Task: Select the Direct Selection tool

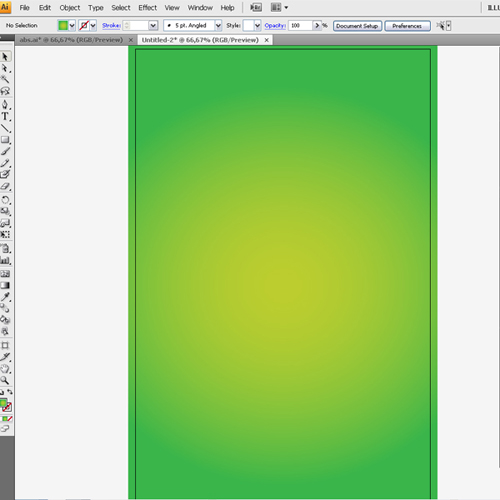Action: tap(5, 68)
